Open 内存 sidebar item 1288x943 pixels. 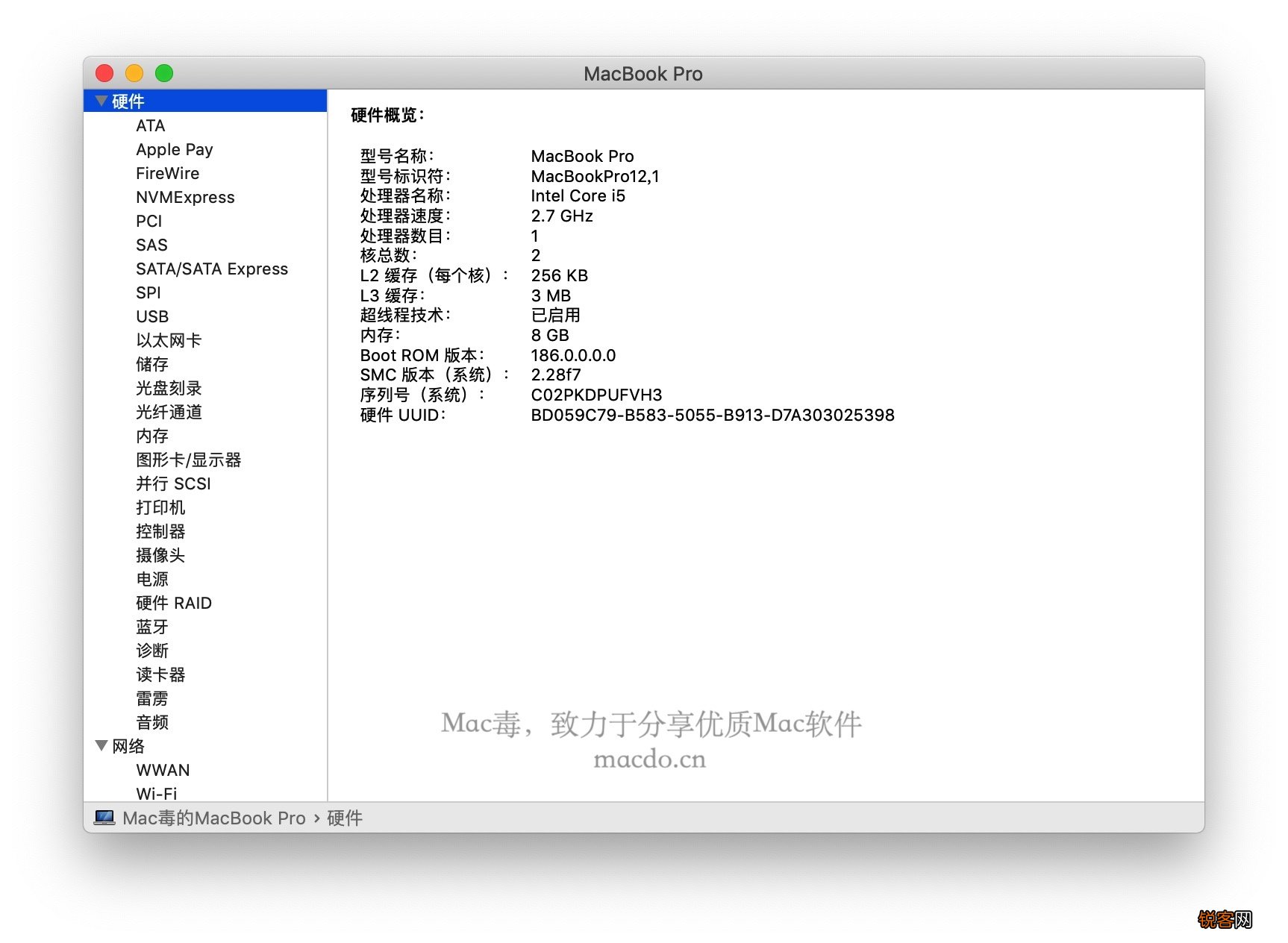152,436
